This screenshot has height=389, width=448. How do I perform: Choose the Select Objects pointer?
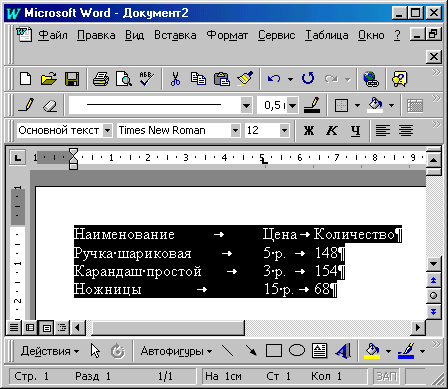pyautogui.click(x=95, y=351)
